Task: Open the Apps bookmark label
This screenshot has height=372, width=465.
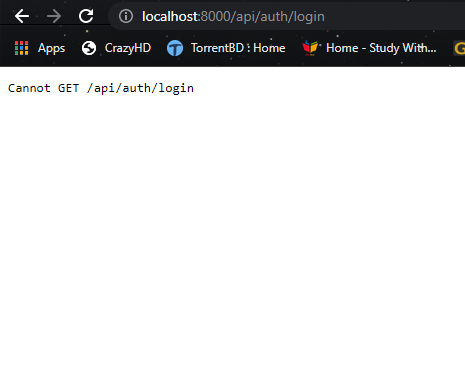Action: 51,48
